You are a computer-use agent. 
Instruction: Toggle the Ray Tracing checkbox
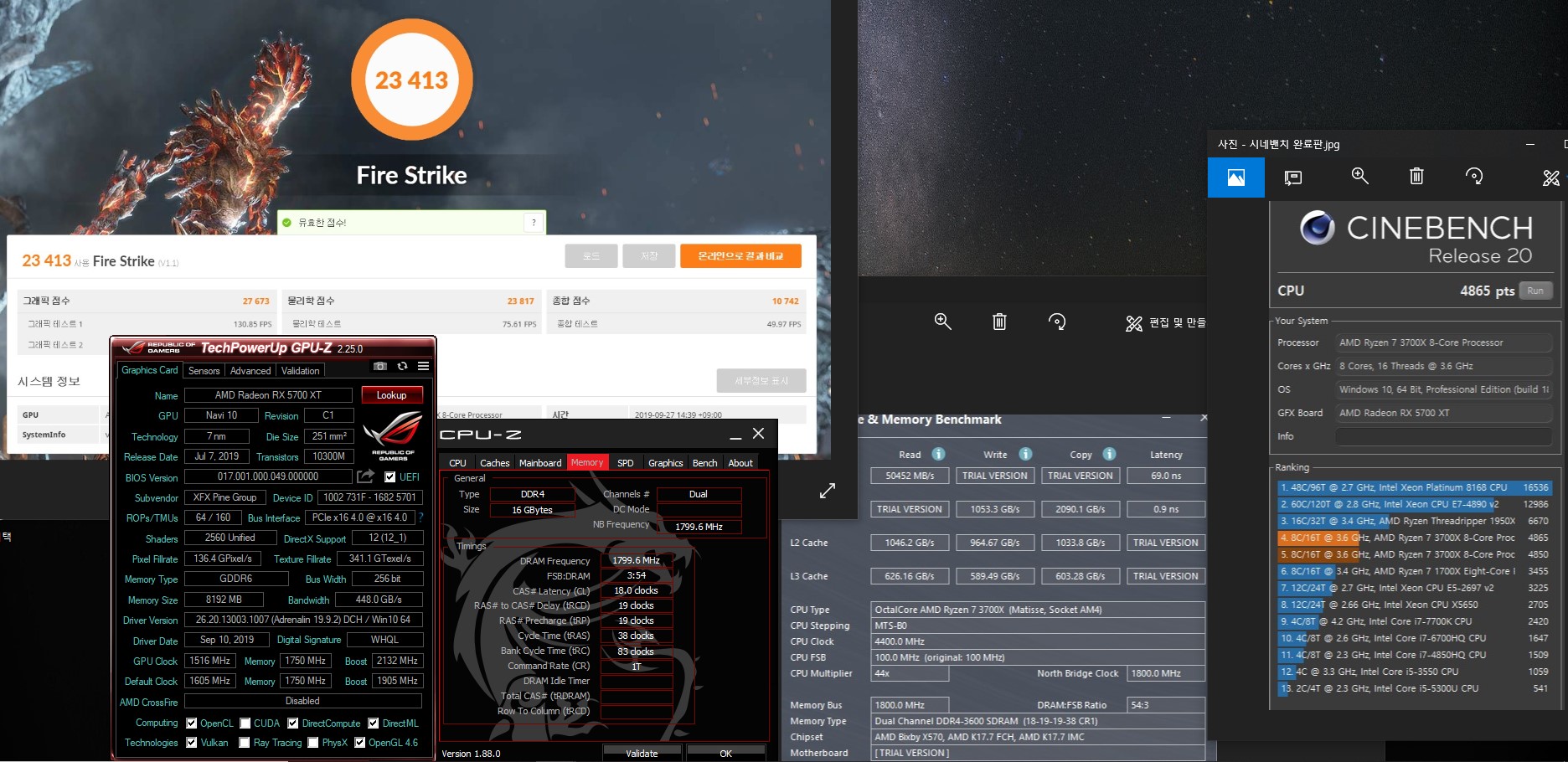245,743
